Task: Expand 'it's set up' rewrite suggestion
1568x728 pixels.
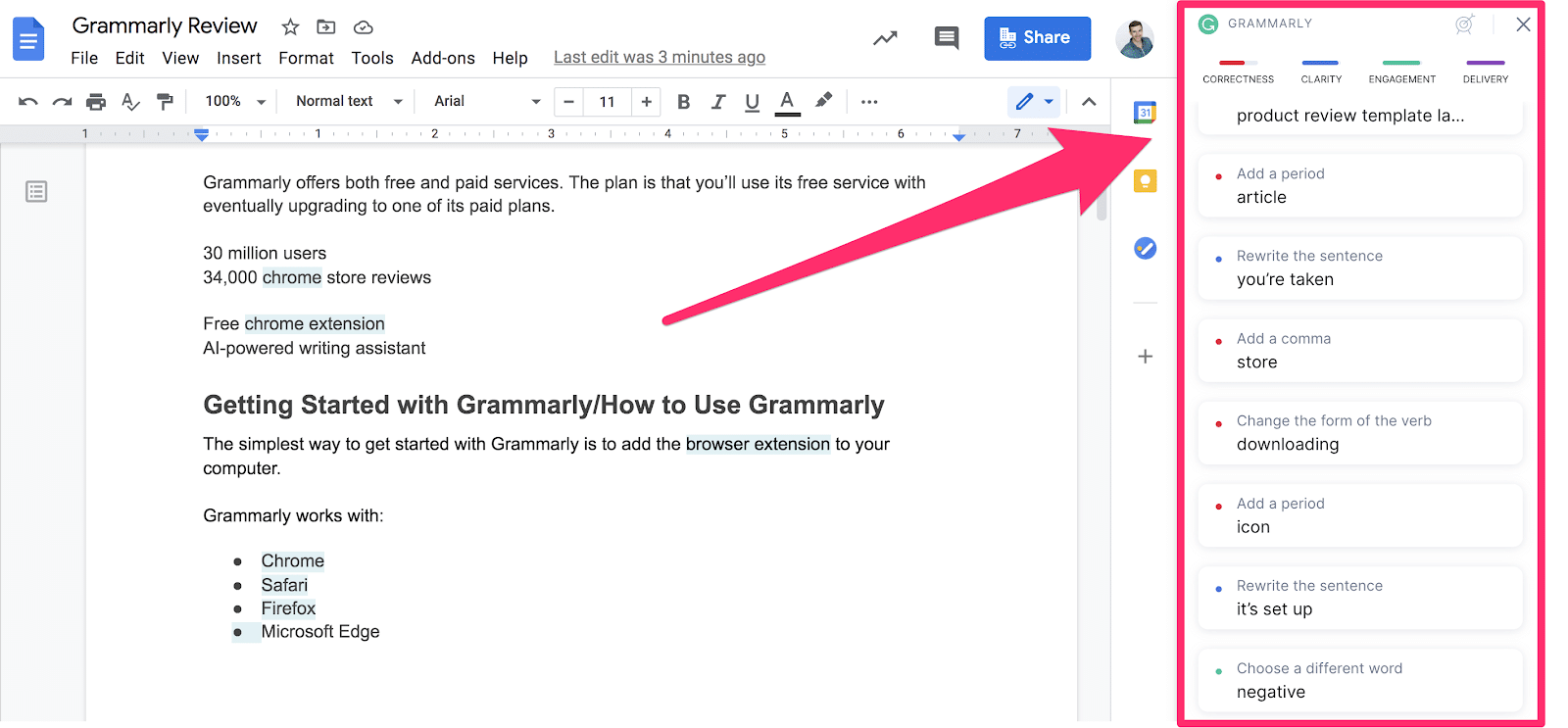Action: pos(1360,598)
